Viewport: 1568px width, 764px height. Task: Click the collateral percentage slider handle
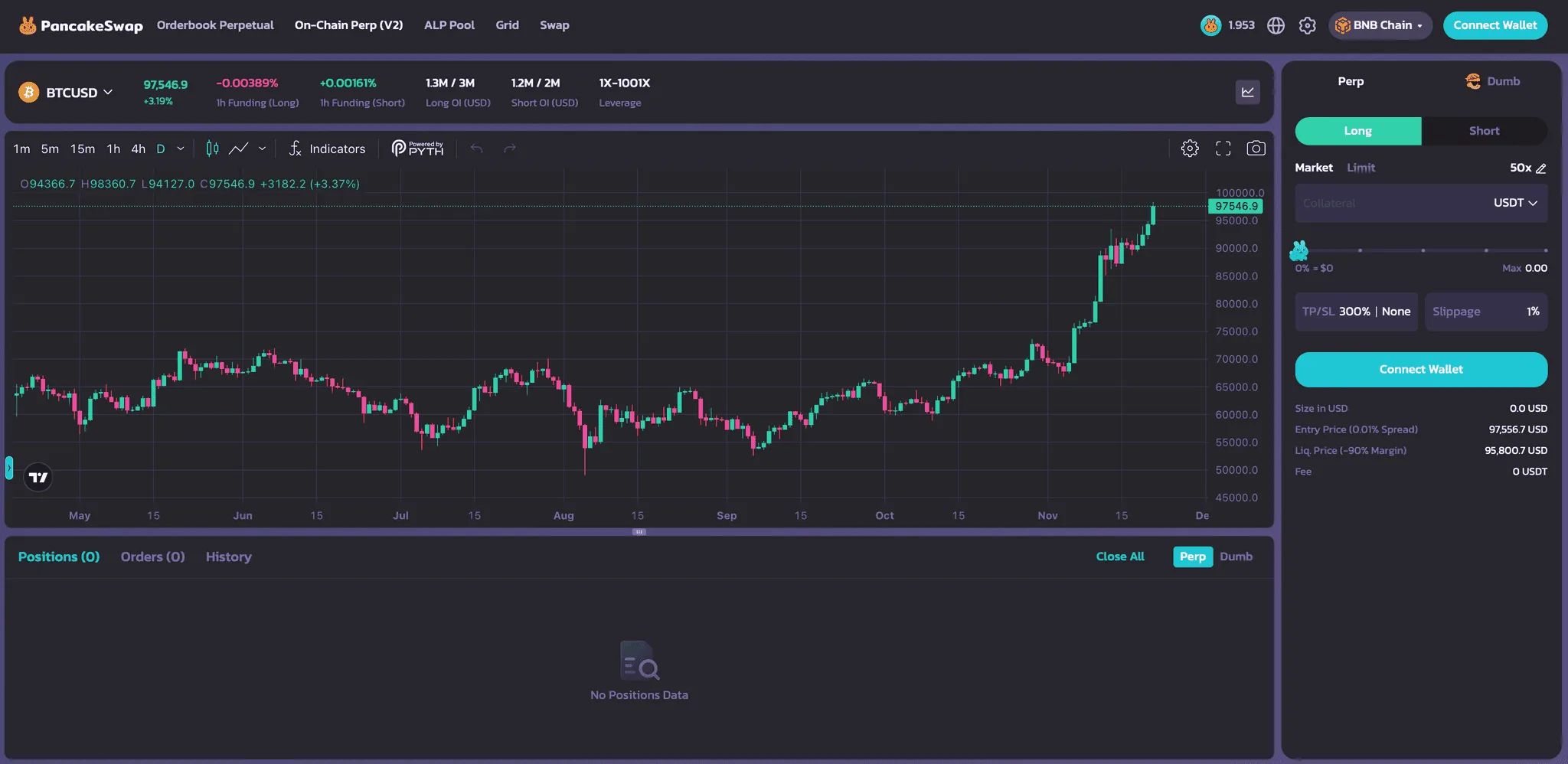[1299, 250]
